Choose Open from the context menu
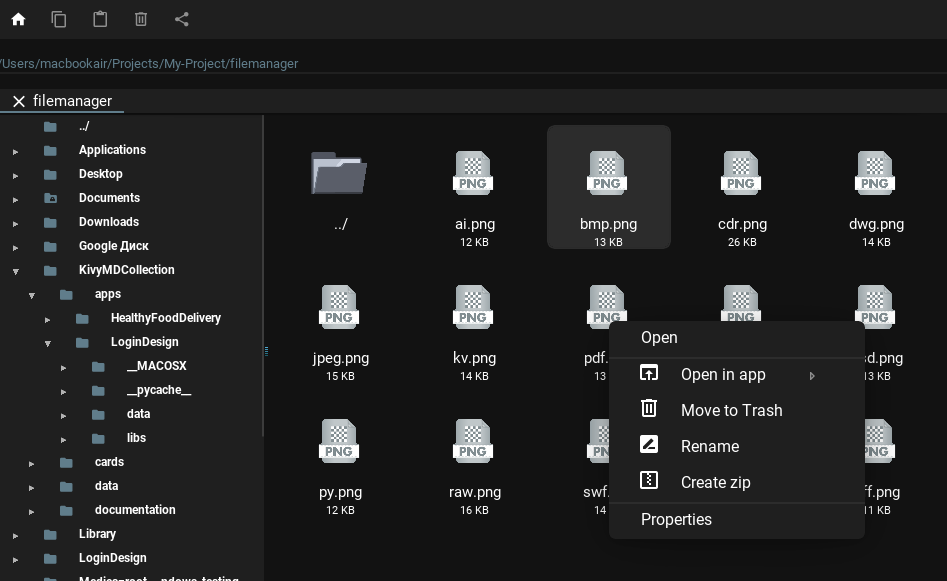The width and height of the screenshot is (947, 581). (x=659, y=337)
